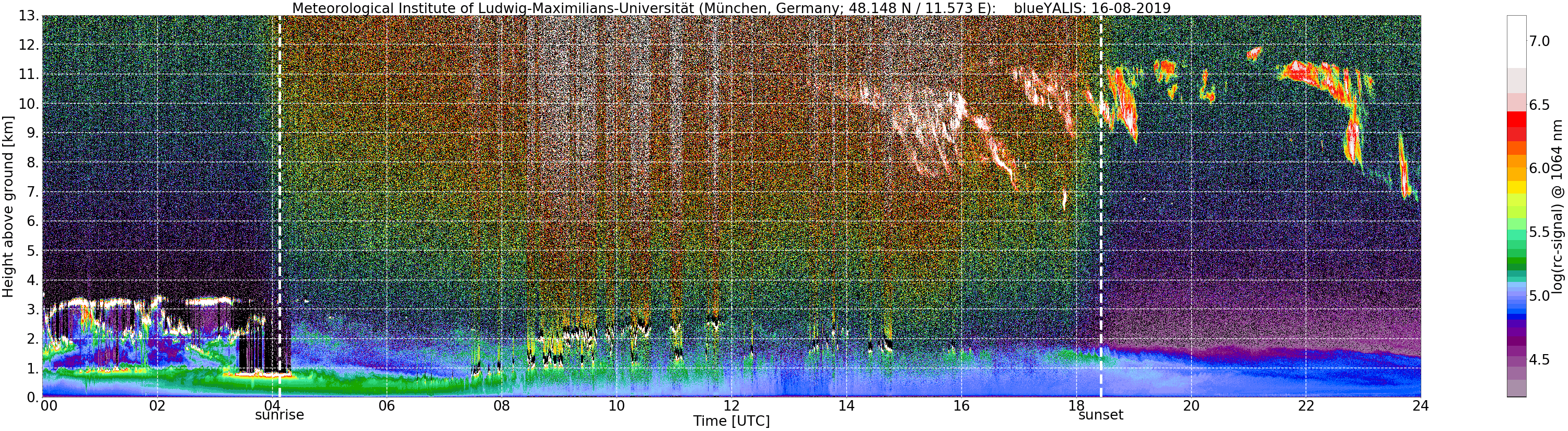Viewport: 1568px width, 431px height.
Task: Click the x-axis tick label '02'
Action: point(158,405)
